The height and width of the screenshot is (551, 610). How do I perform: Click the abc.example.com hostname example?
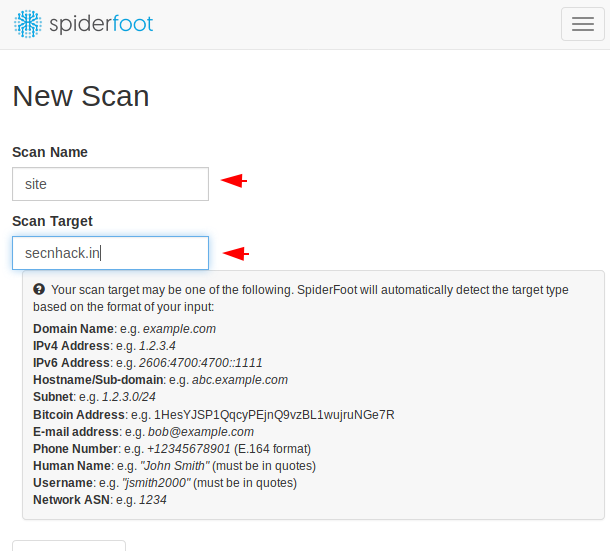(x=240, y=380)
